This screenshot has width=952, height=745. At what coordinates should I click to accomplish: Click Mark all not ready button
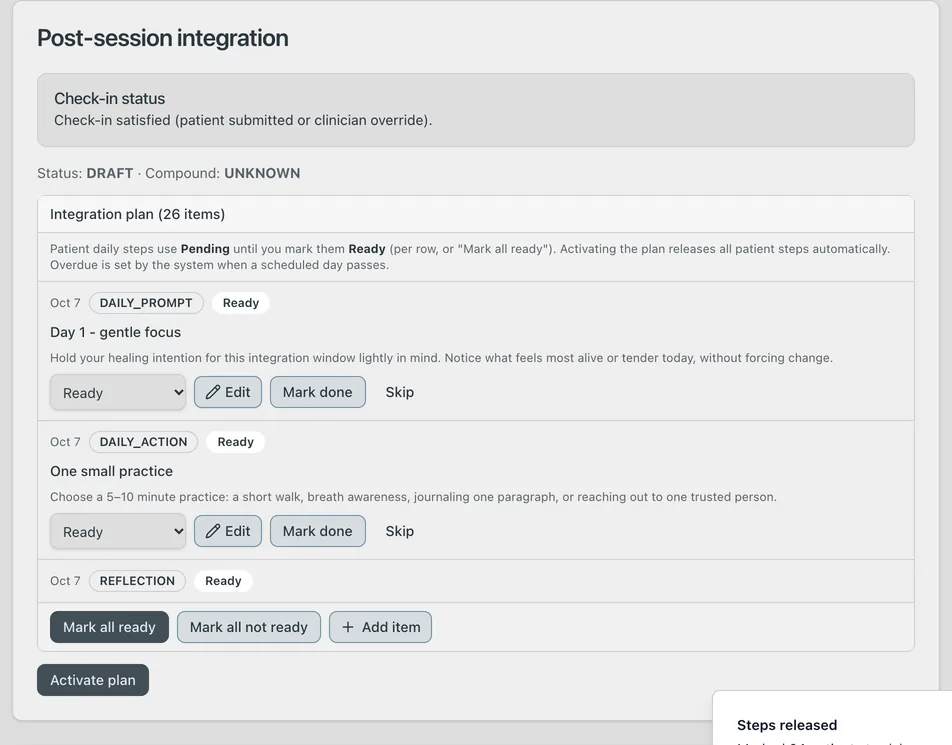pyautogui.click(x=249, y=627)
